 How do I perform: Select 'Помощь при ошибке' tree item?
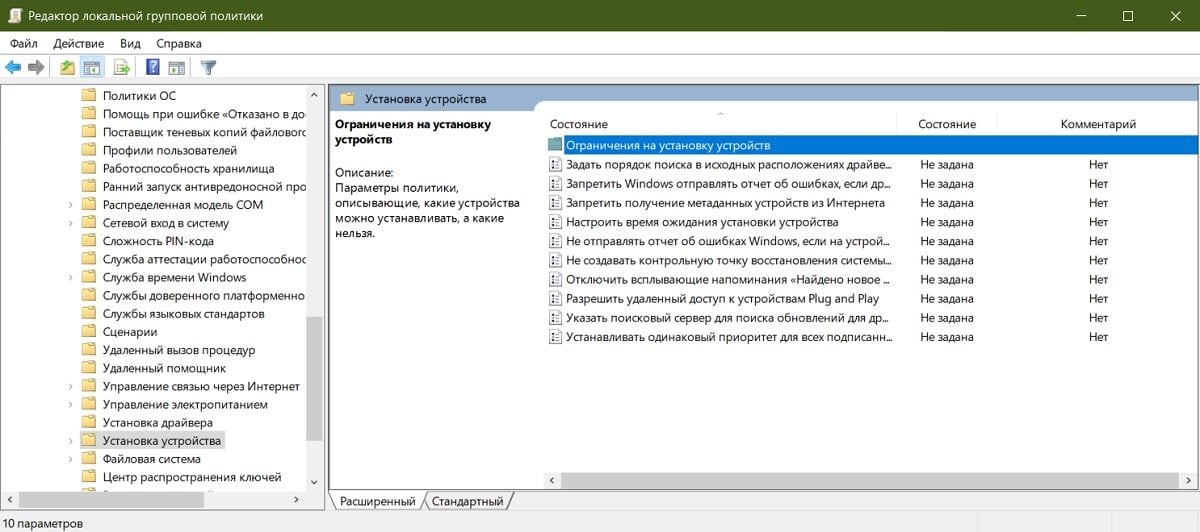tap(204, 114)
